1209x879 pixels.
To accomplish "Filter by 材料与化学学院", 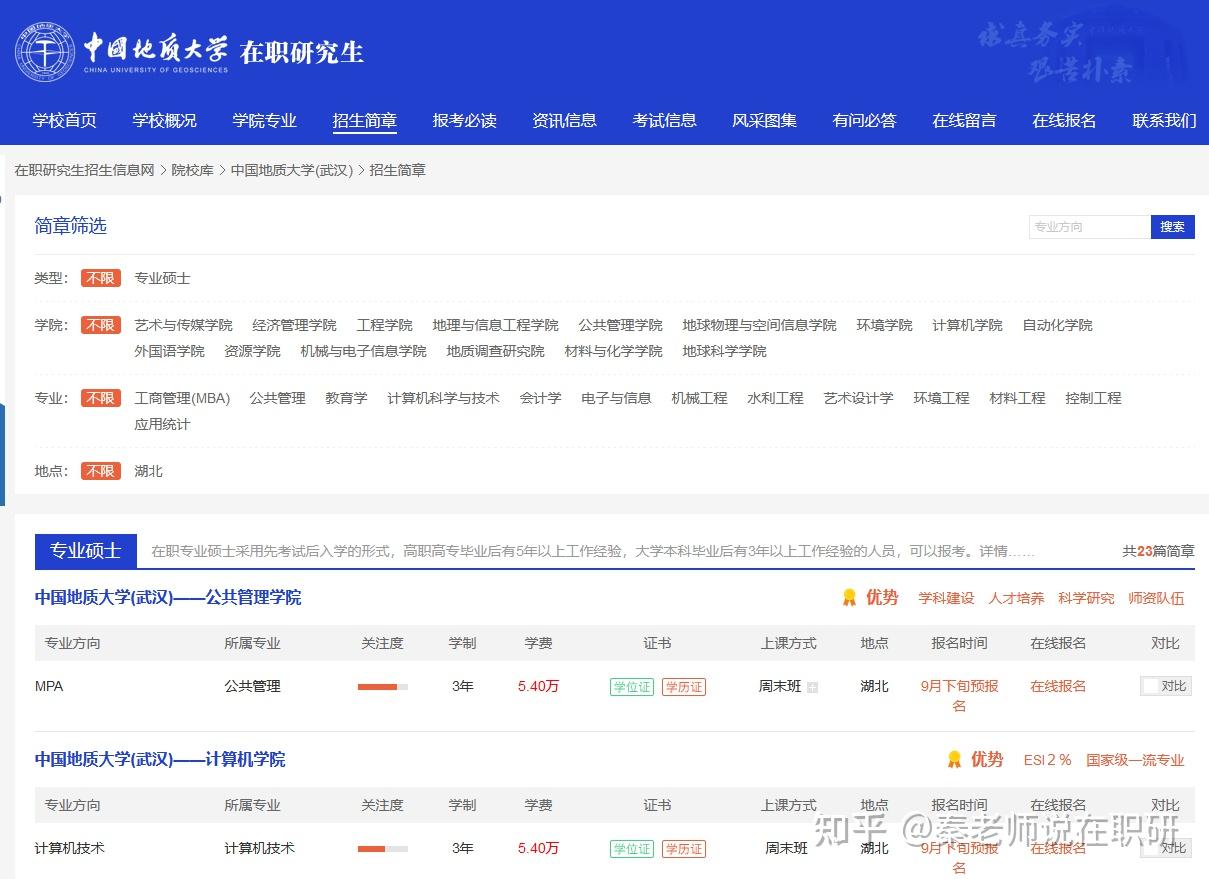I will (614, 351).
